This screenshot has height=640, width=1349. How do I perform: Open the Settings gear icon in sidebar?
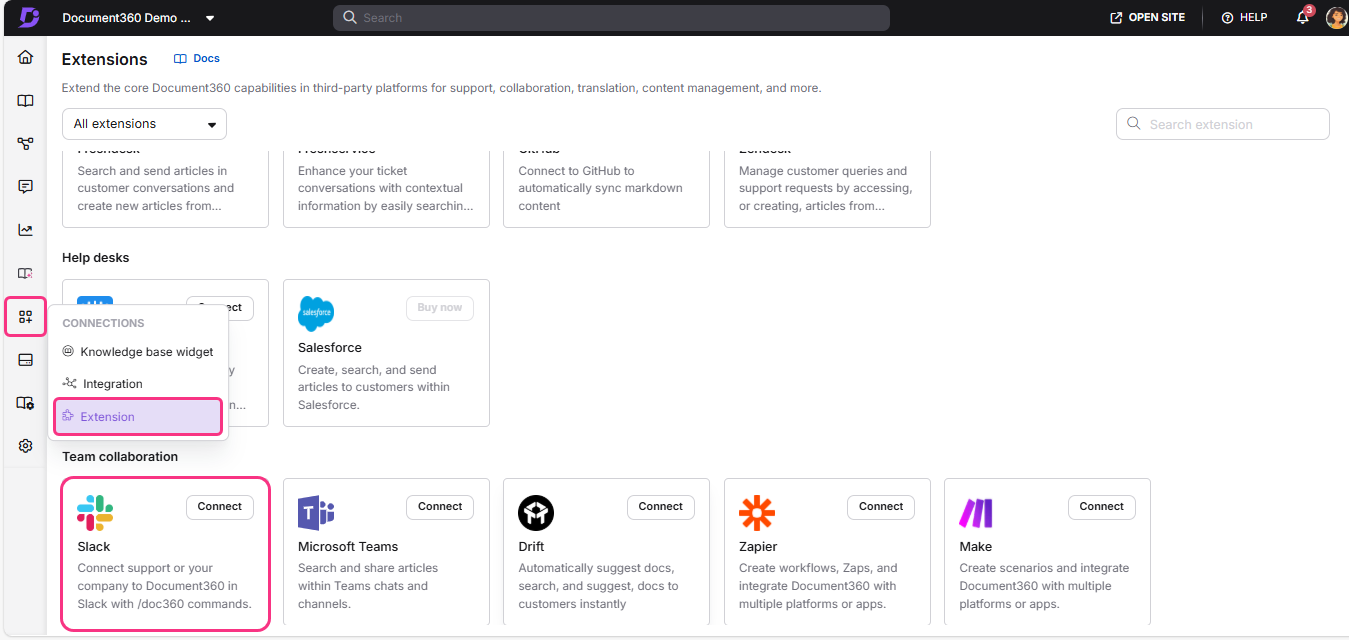click(x=26, y=446)
